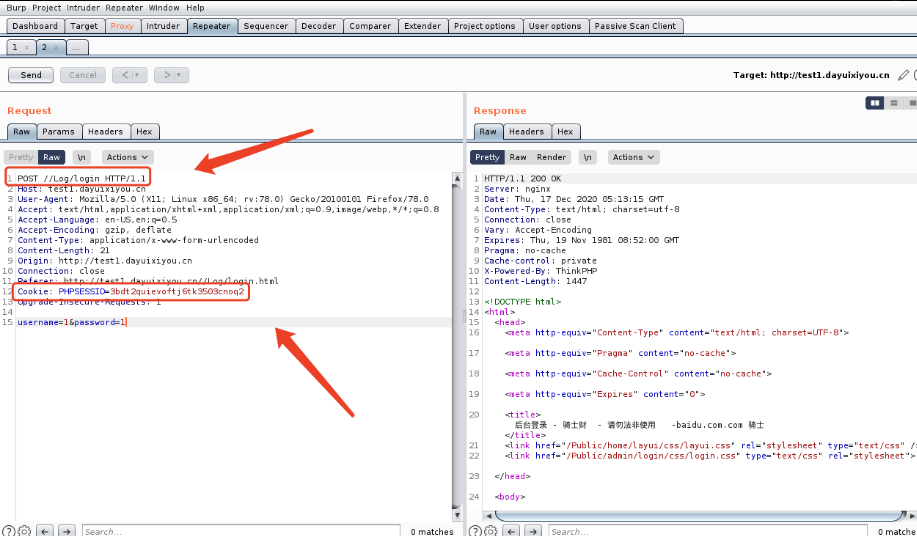Switch to the Project options tab

tap(484, 26)
